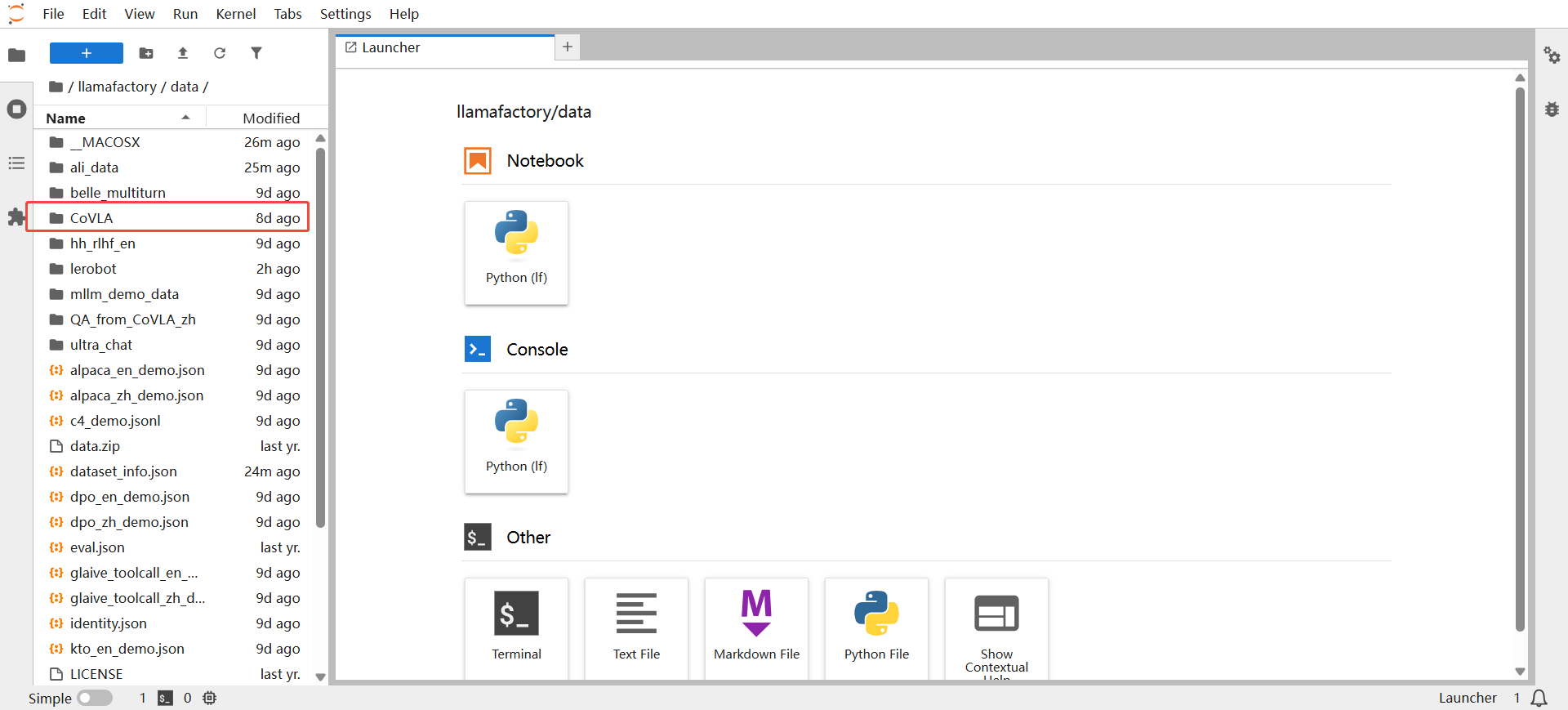Click the Upload Files icon
Image resolution: width=1568 pixels, height=710 pixels.
pos(183,53)
